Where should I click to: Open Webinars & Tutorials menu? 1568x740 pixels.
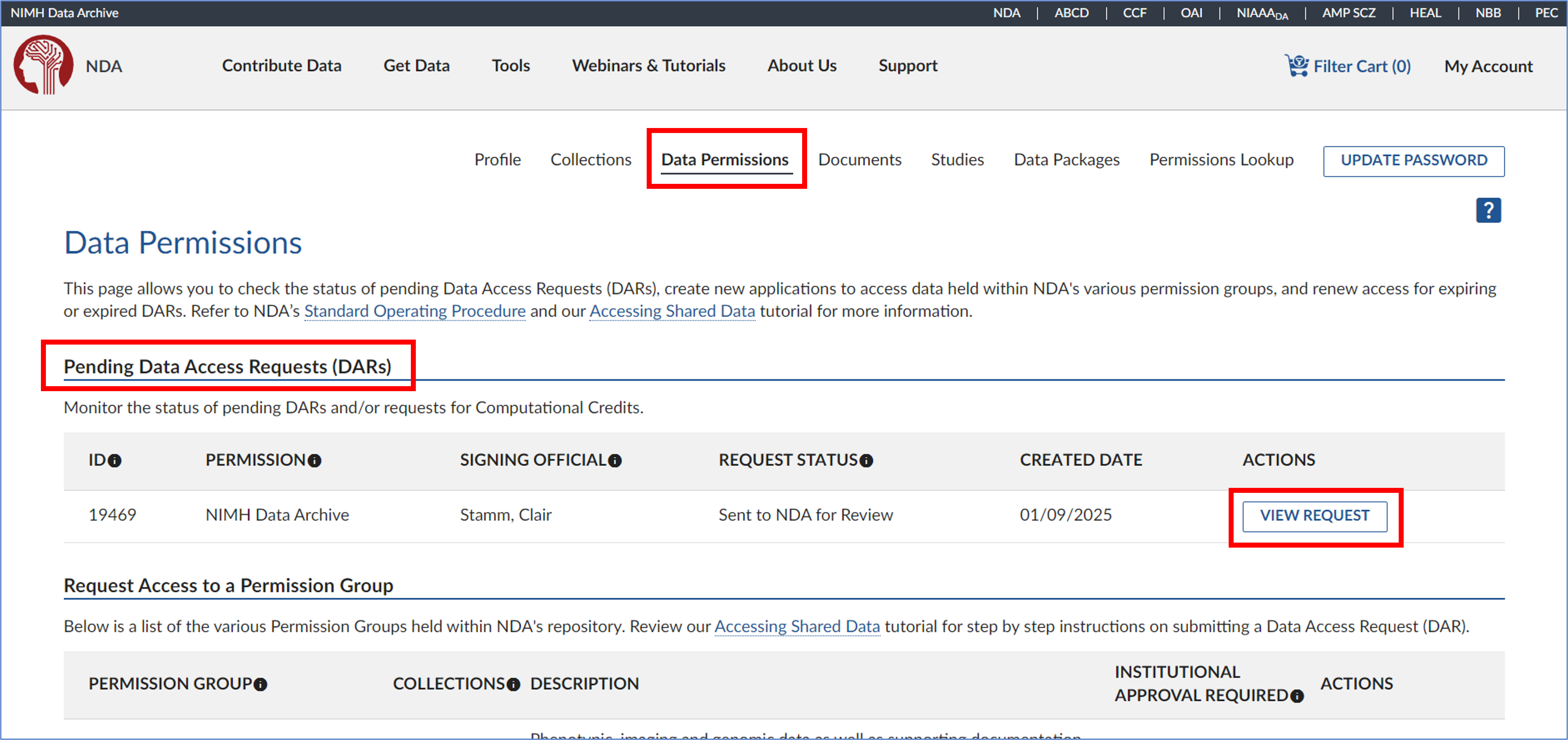(648, 66)
